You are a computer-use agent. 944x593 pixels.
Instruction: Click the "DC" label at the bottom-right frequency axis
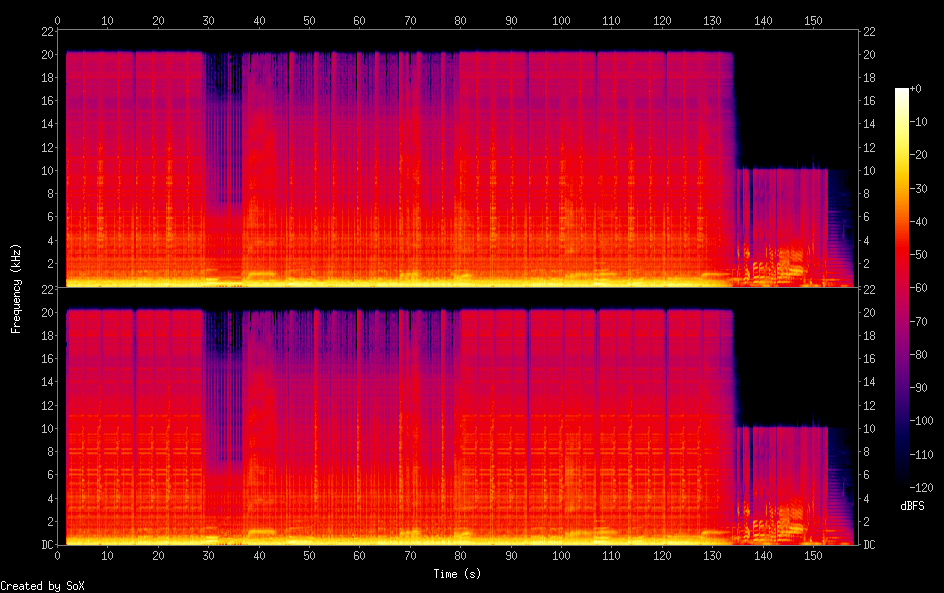(870, 545)
